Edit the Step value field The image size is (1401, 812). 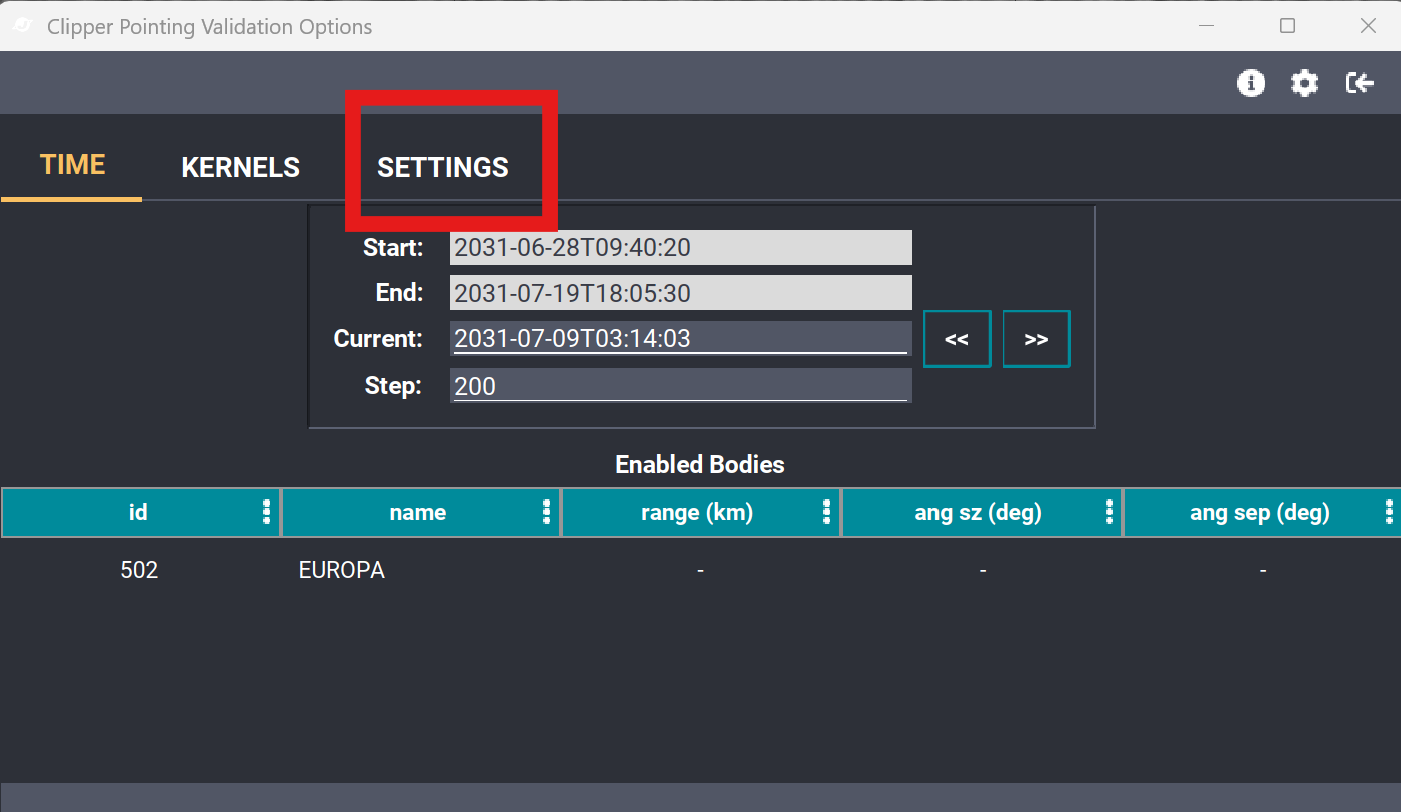(681, 386)
